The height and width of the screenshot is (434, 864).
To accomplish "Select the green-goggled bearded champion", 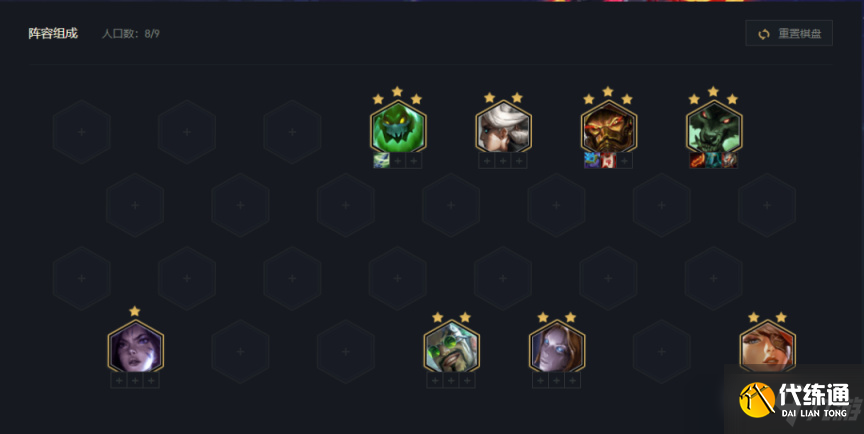I will pyautogui.click(x=451, y=347).
